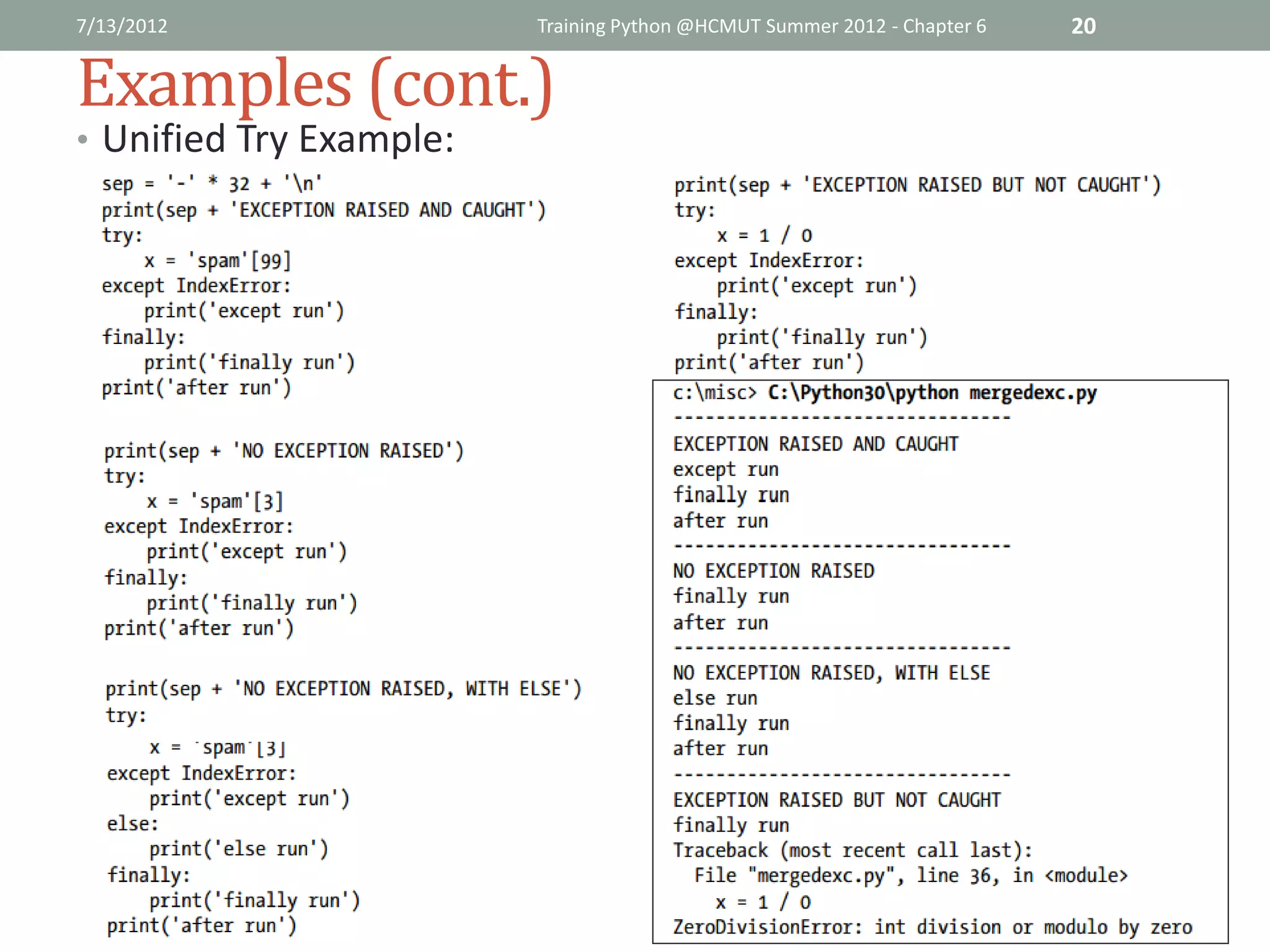Click the code line print('else run')
1270x952 pixels.
(239, 848)
